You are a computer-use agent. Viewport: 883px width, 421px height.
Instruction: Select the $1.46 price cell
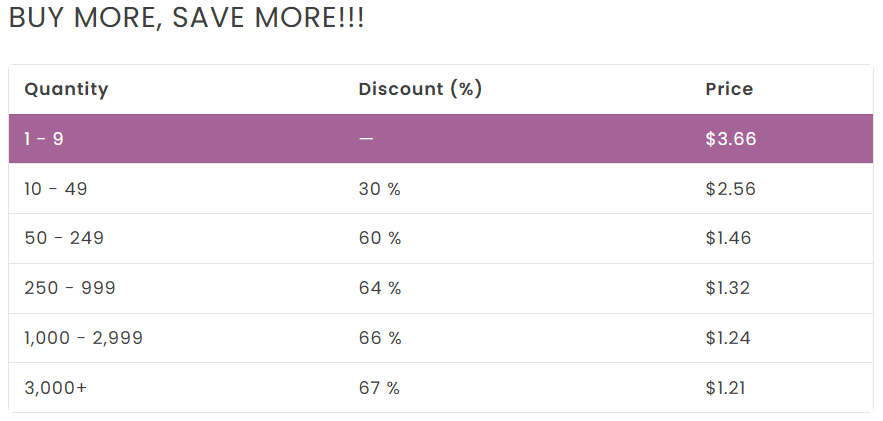pos(728,238)
